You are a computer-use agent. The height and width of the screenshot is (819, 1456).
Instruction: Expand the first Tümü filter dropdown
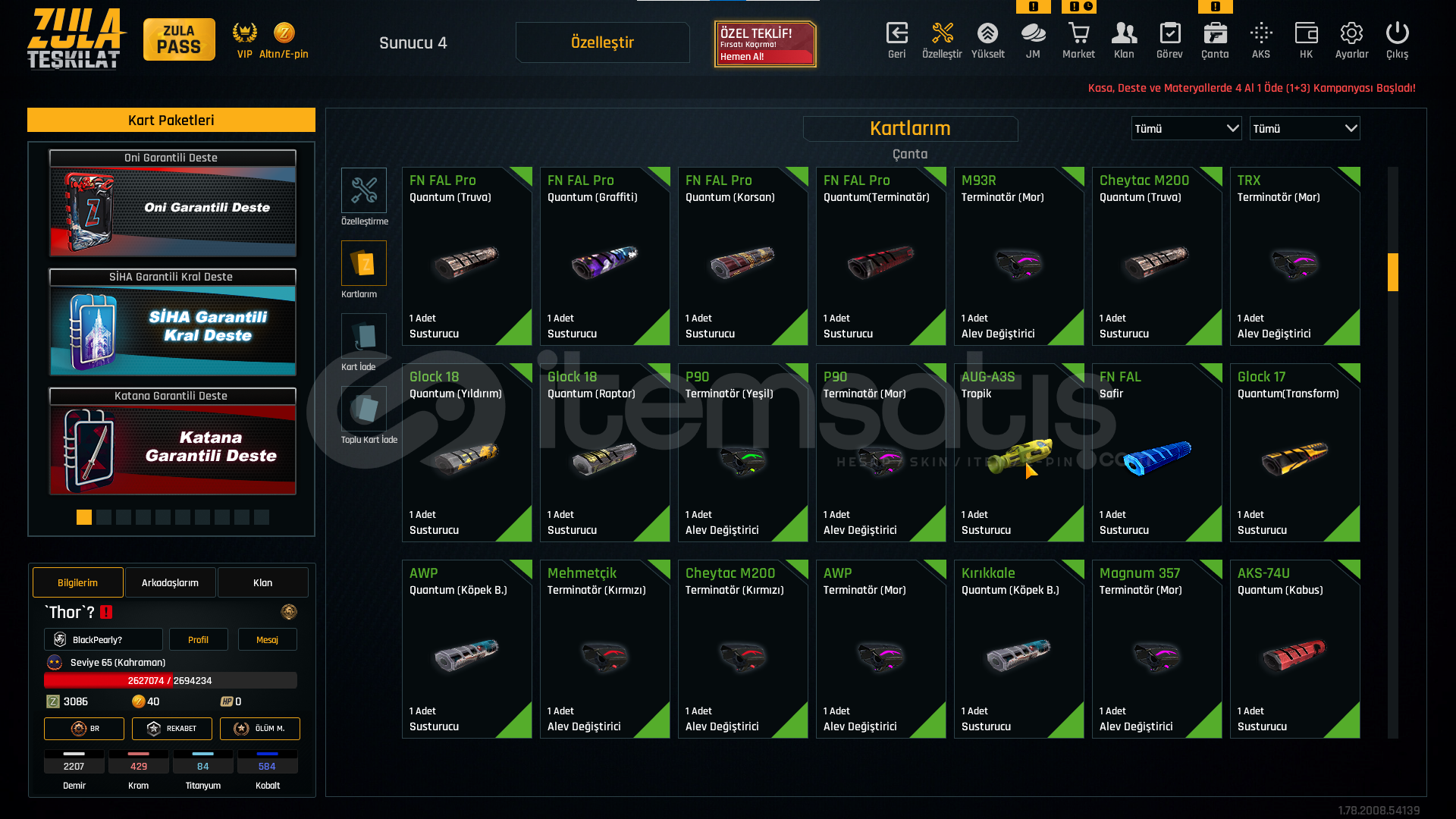(1186, 128)
